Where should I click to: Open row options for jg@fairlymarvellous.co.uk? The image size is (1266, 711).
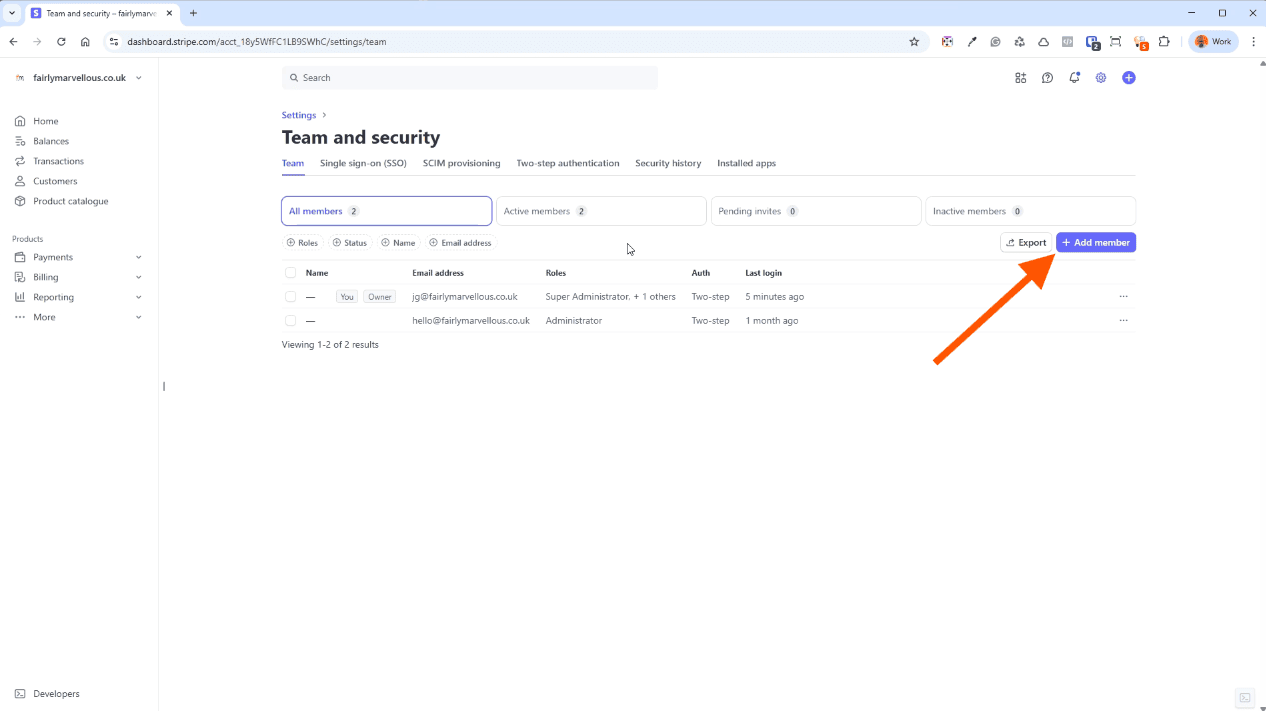[1123, 297]
